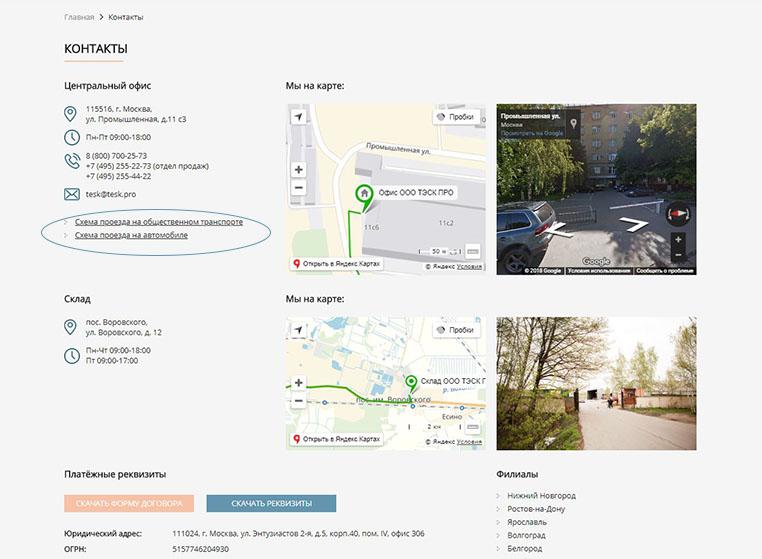Viewport: 762px width, 559px height.
Task: Click the ruler tool on the office map
Action: (473, 251)
